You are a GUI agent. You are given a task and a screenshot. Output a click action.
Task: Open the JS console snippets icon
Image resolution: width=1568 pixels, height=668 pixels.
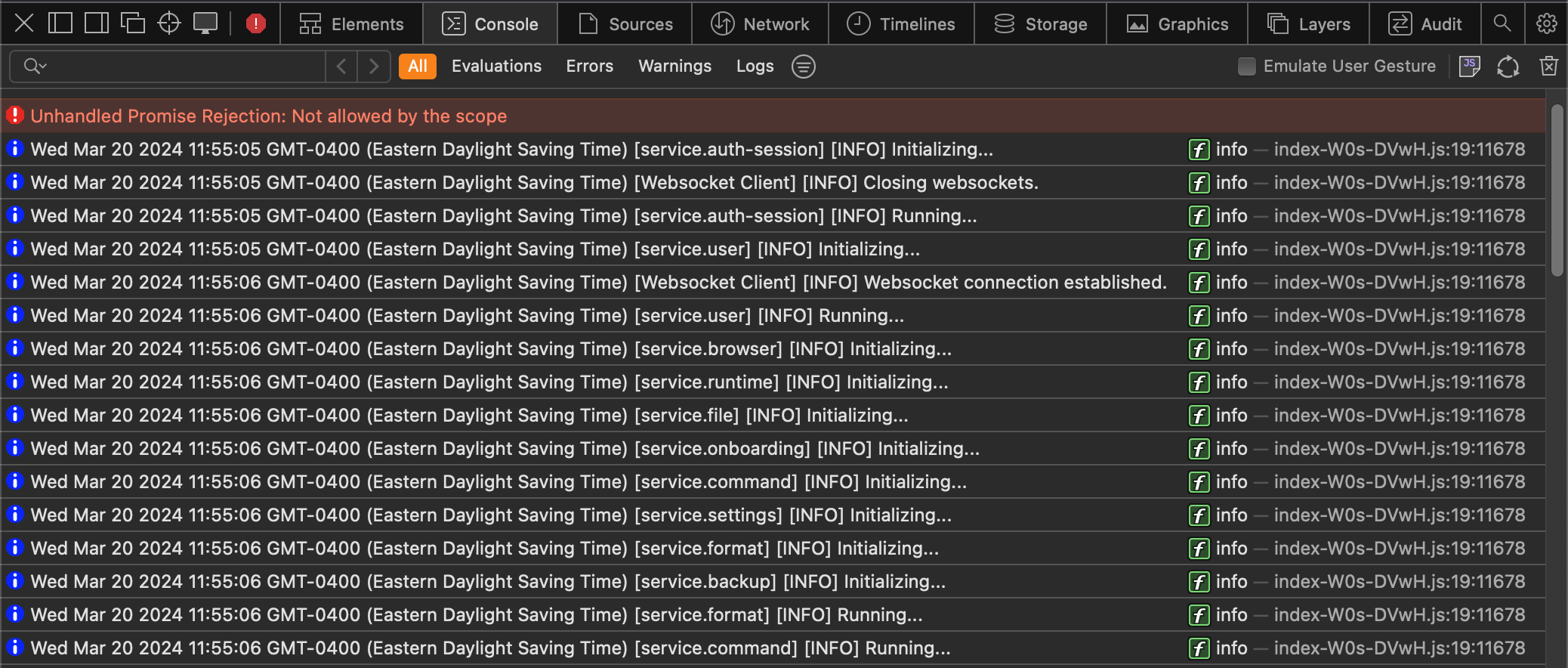pos(1469,66)
